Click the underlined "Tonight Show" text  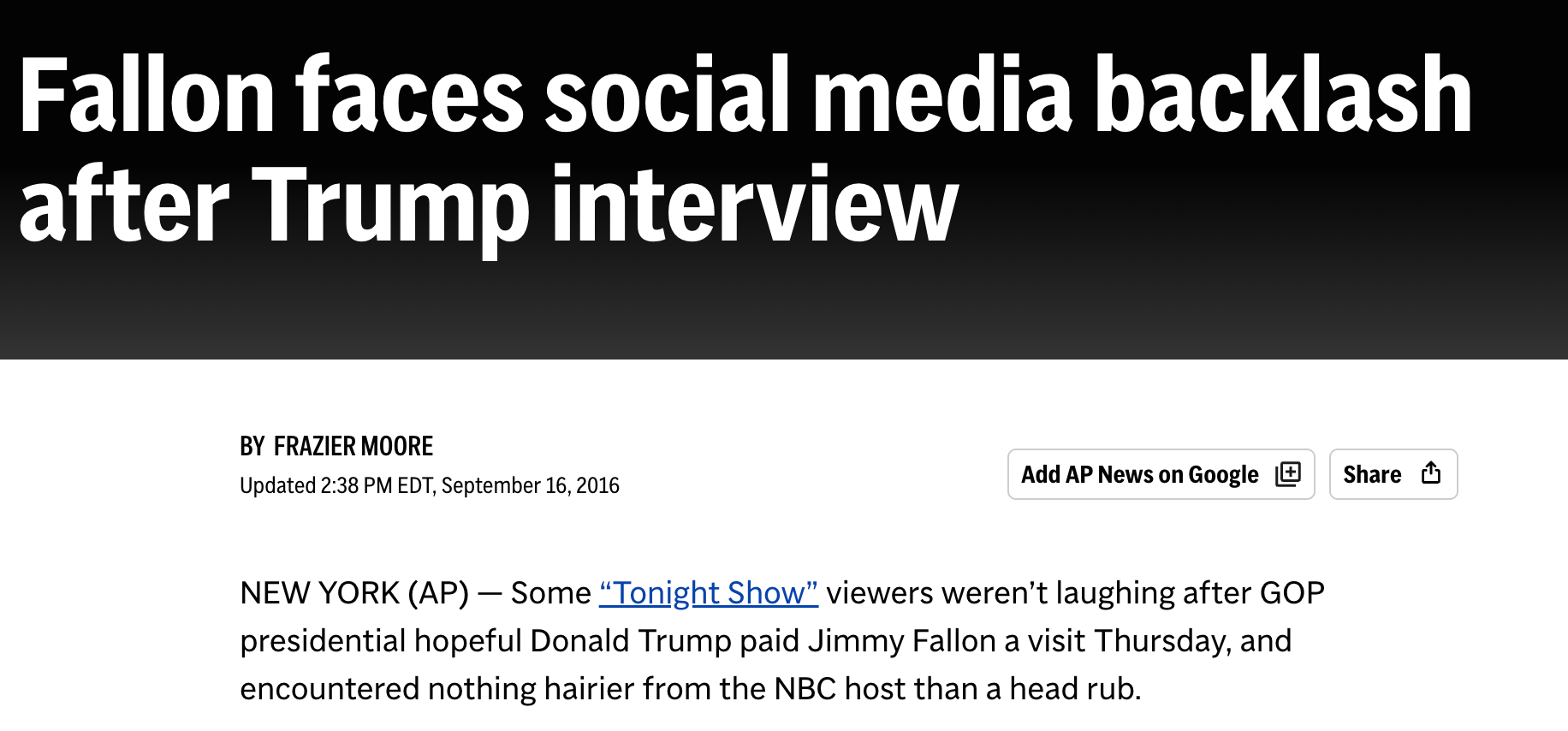(709, 592)
